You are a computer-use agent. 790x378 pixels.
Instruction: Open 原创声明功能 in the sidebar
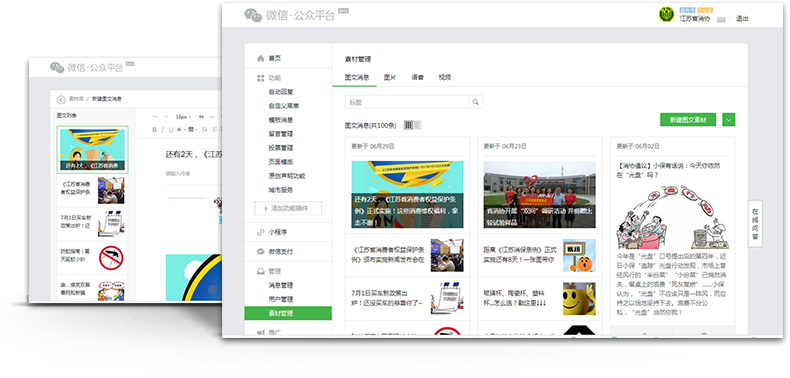point(287,176)
